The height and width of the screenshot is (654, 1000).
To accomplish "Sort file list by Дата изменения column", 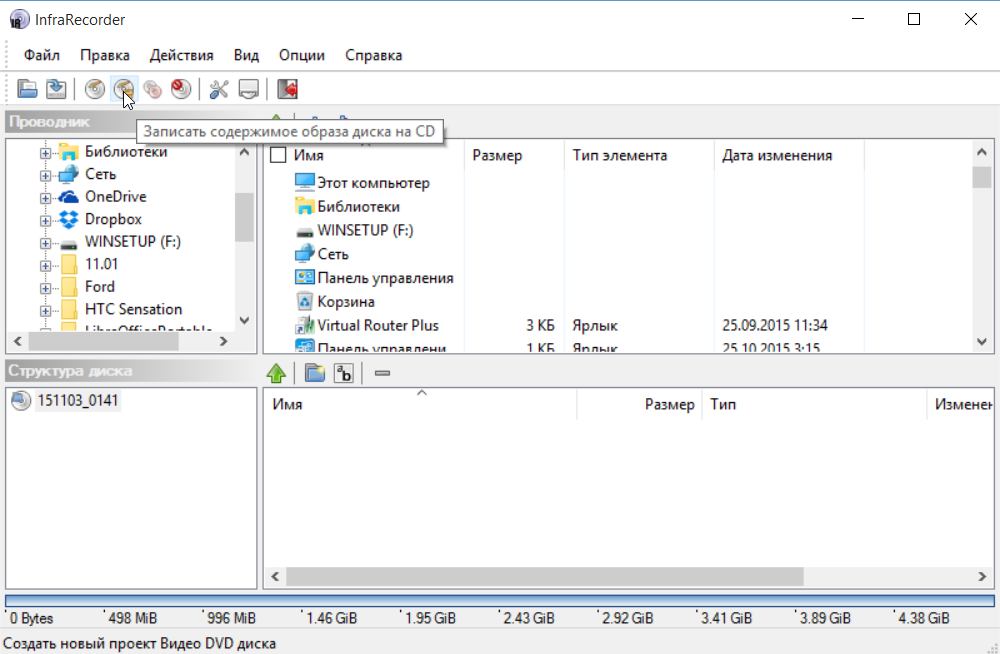I will pyautogui.click(x=790, y=155).
